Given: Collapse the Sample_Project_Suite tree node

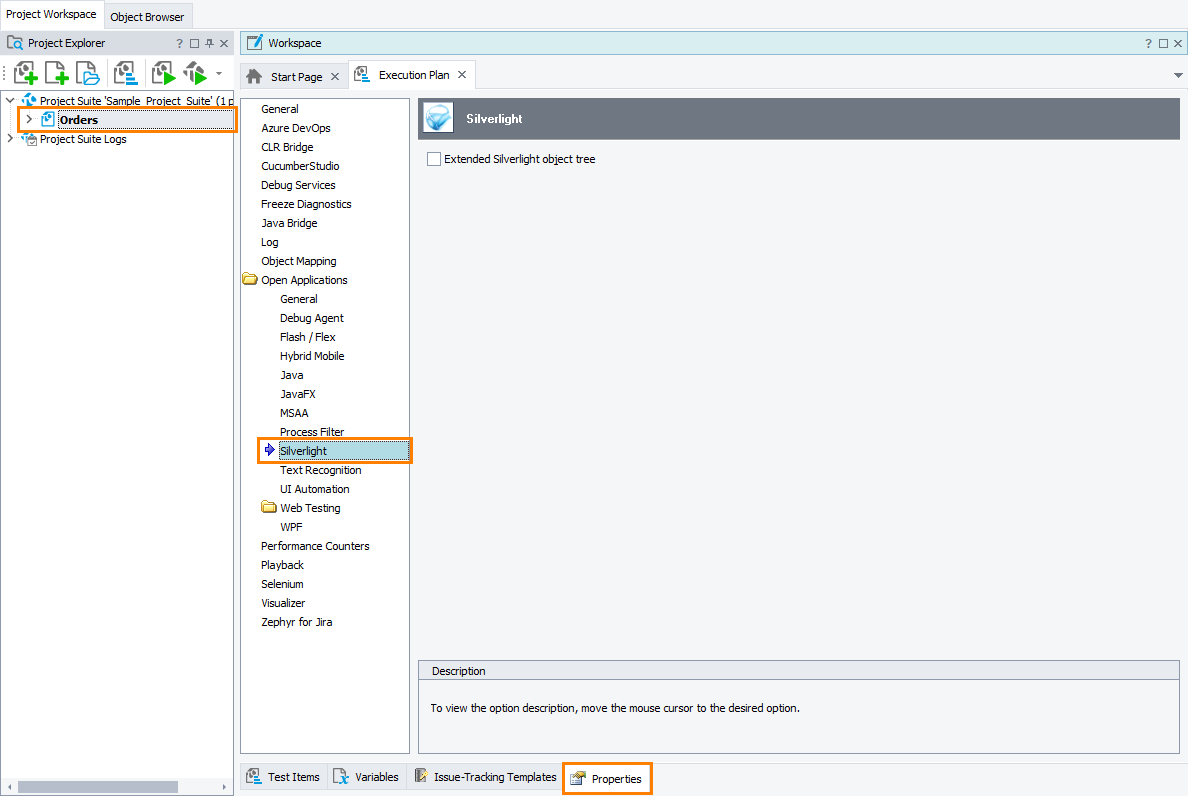Looking at the screenshot, I should 9,100.
